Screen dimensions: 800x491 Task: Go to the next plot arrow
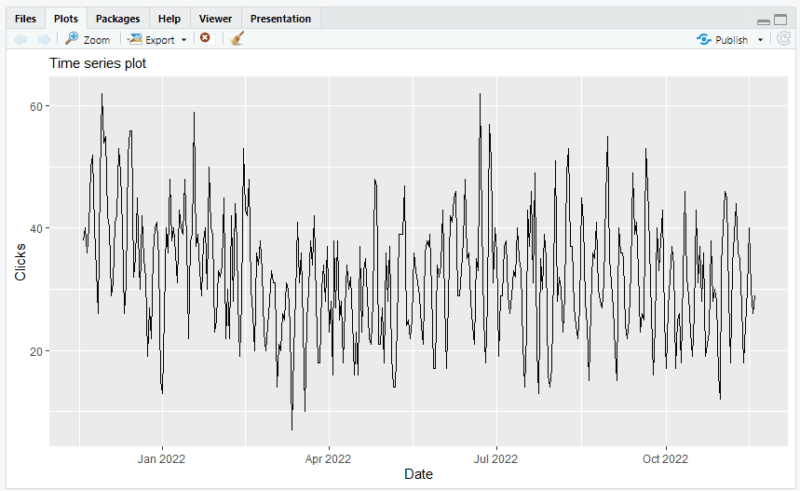[43, 39]
